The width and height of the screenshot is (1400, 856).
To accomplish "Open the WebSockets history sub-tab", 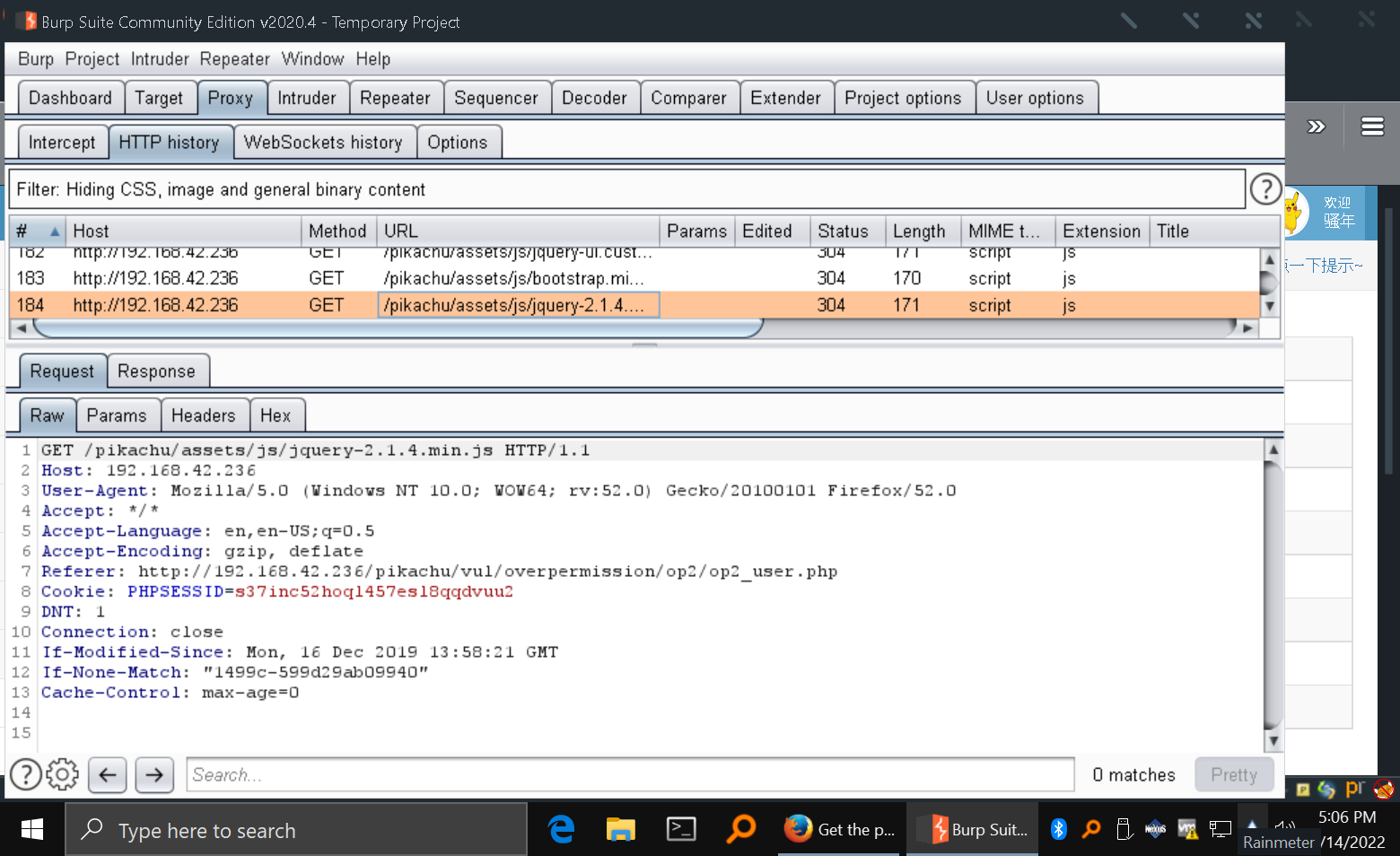I will click(x=323, y=142).
